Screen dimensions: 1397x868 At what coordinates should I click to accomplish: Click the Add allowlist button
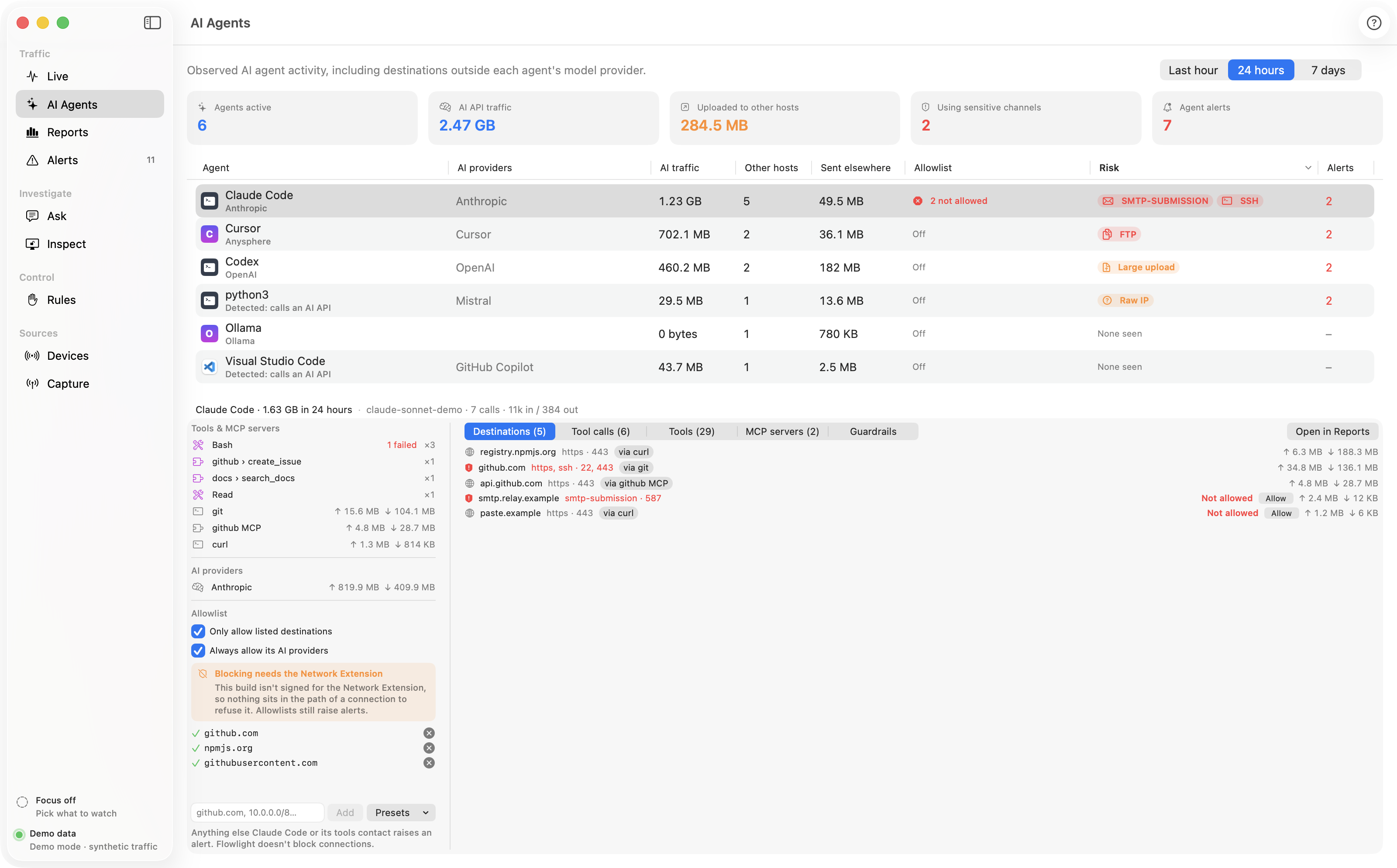click(345, 812)
